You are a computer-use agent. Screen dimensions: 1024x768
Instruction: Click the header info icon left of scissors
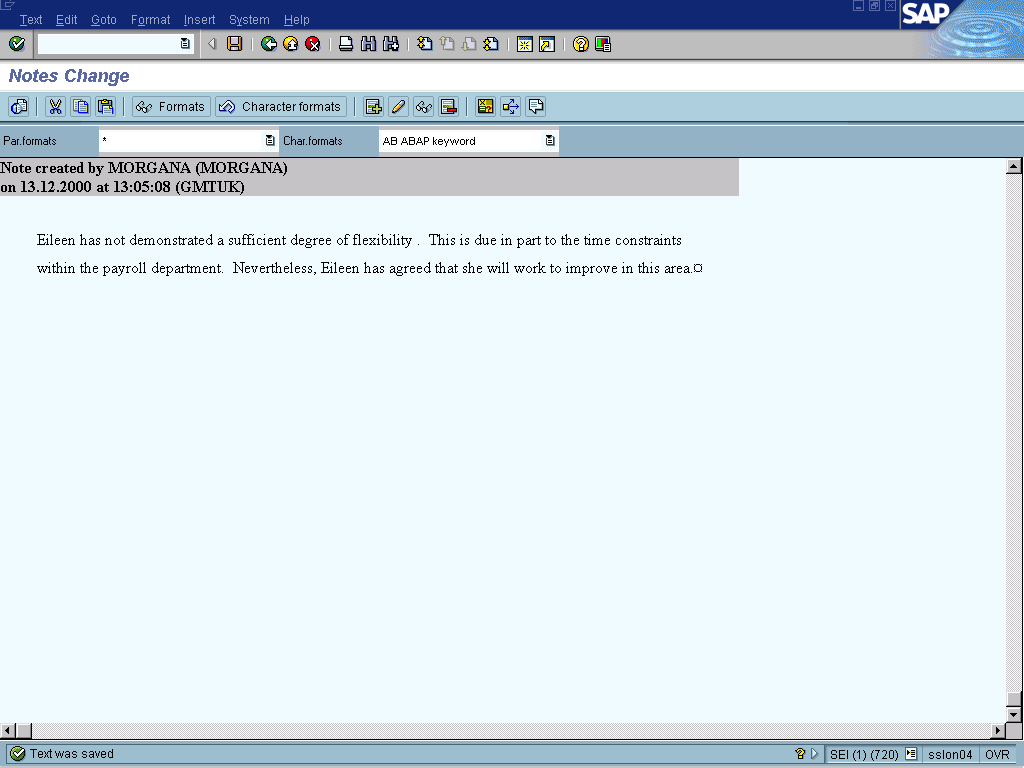pos(19,106)
